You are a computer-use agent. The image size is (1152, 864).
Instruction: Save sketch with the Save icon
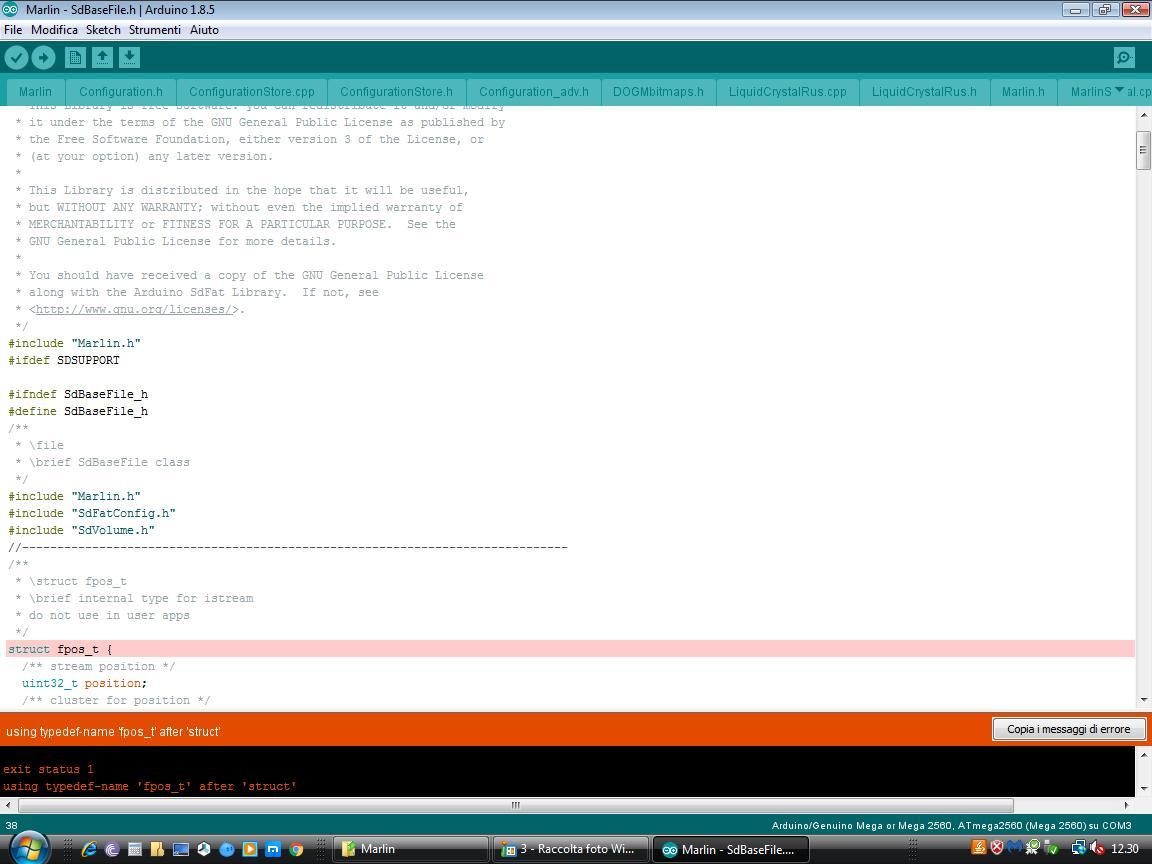pyautogui.click(x=130, y=58)
